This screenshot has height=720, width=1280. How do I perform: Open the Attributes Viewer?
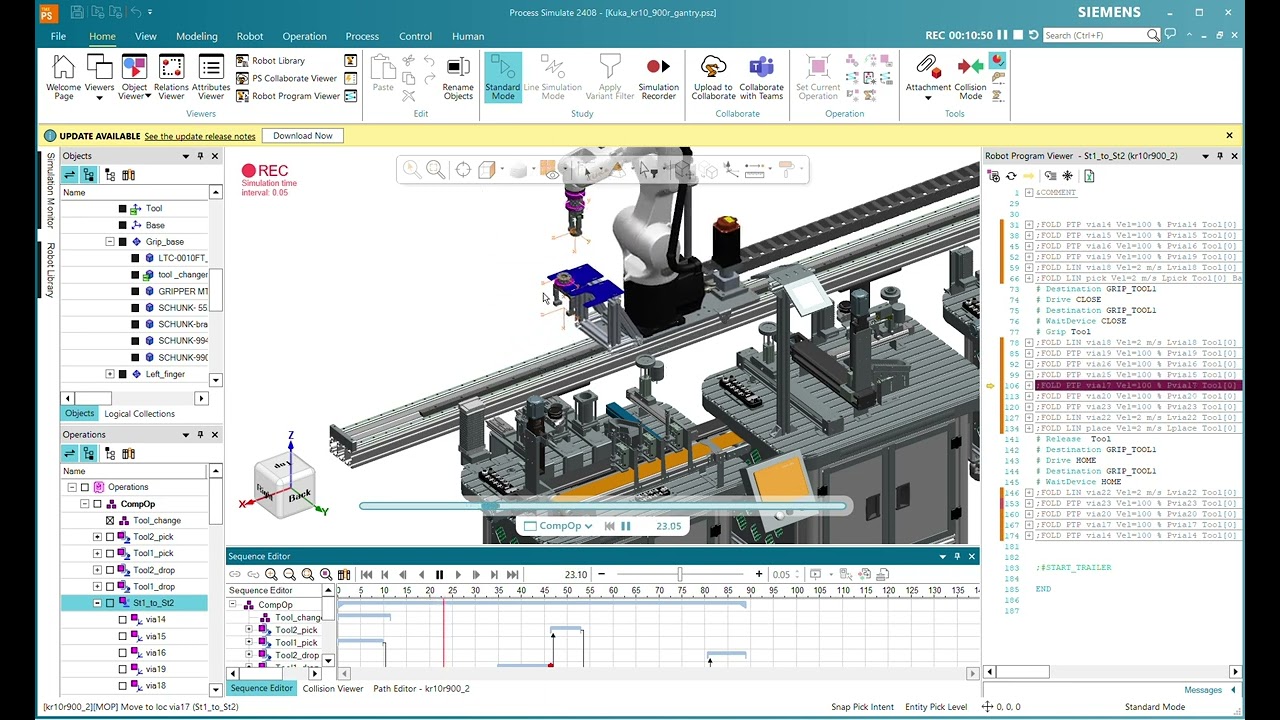[x=211, y=77]
